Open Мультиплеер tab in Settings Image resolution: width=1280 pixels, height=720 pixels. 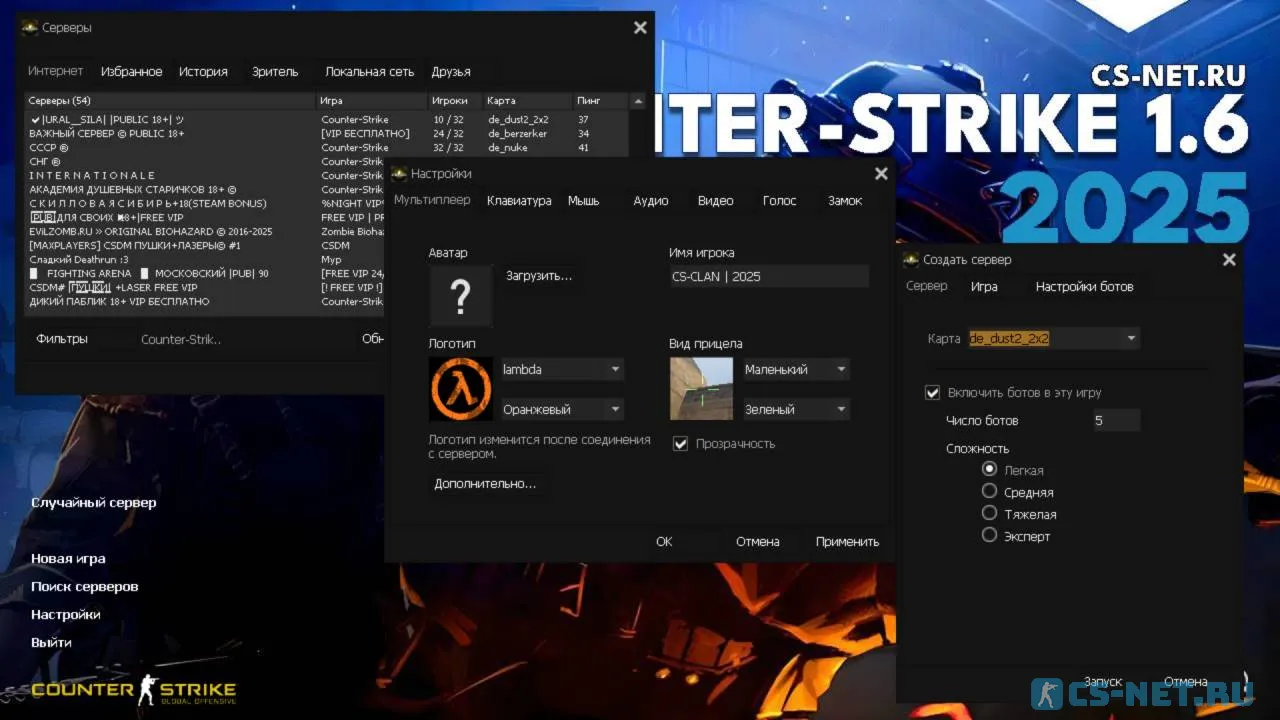point(432,201)
